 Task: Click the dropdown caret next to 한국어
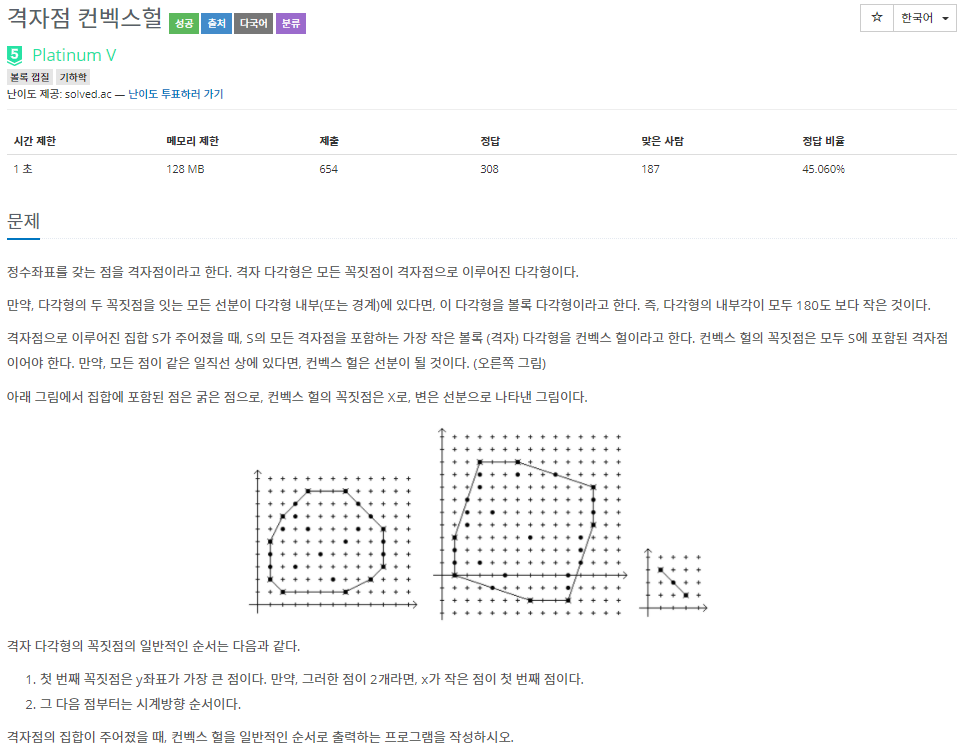pyautogui.click(x=945, y=18)
